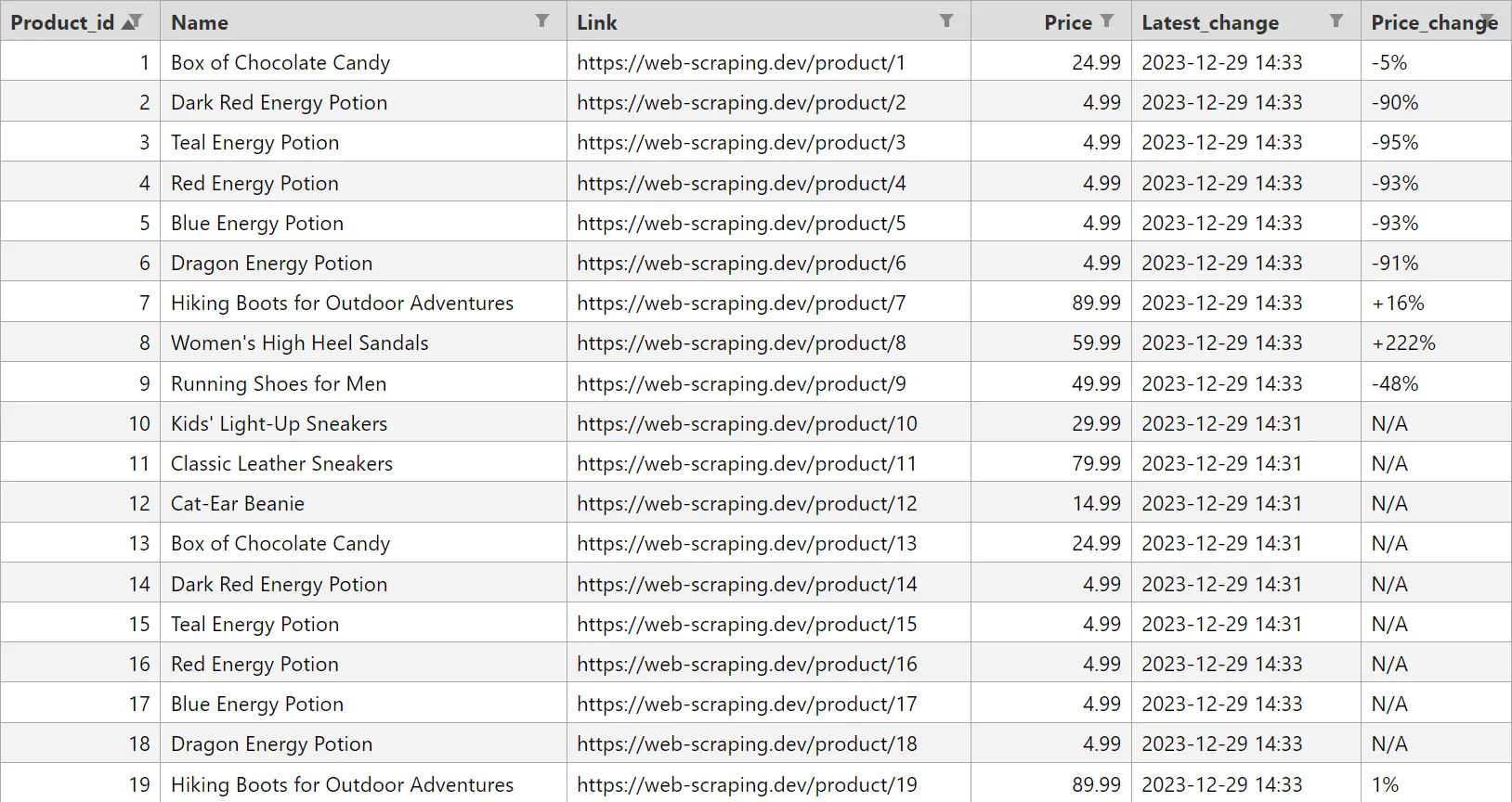Screen dimensions: 1512x802
Task: Select the 1% price change cell
Action: (x=1436, y=784)
